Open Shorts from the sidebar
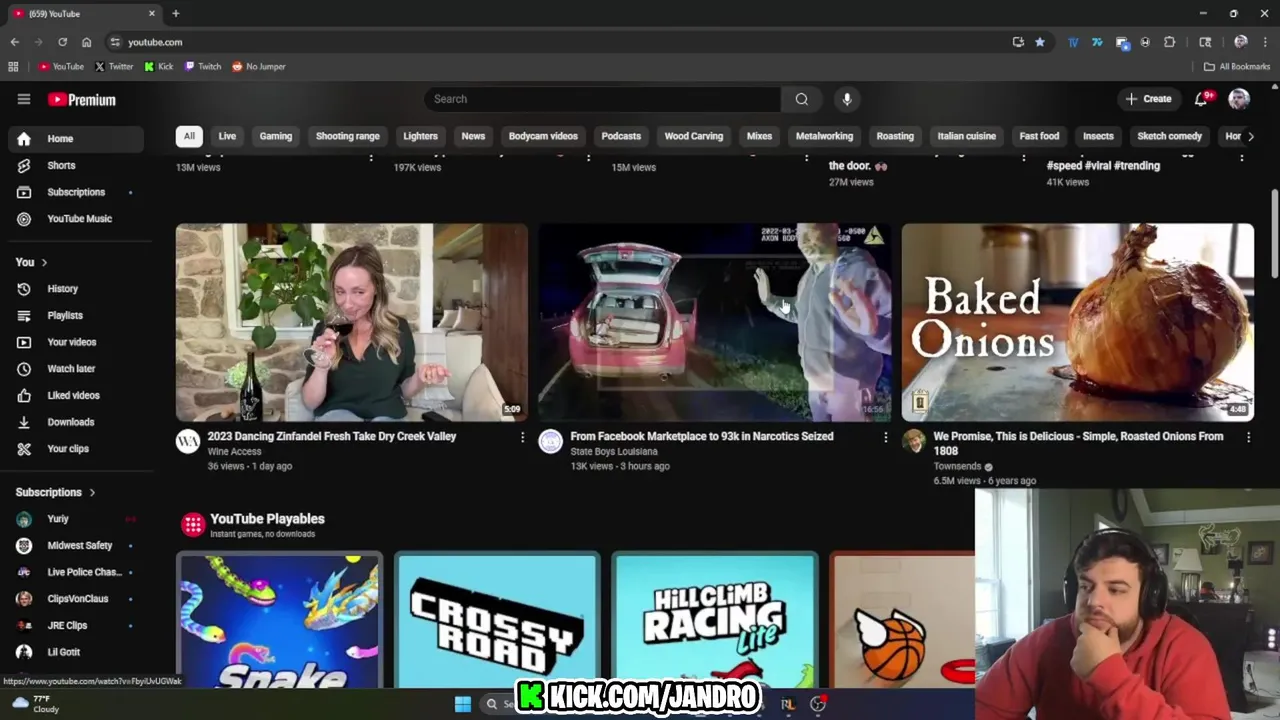 click(76, 165)
